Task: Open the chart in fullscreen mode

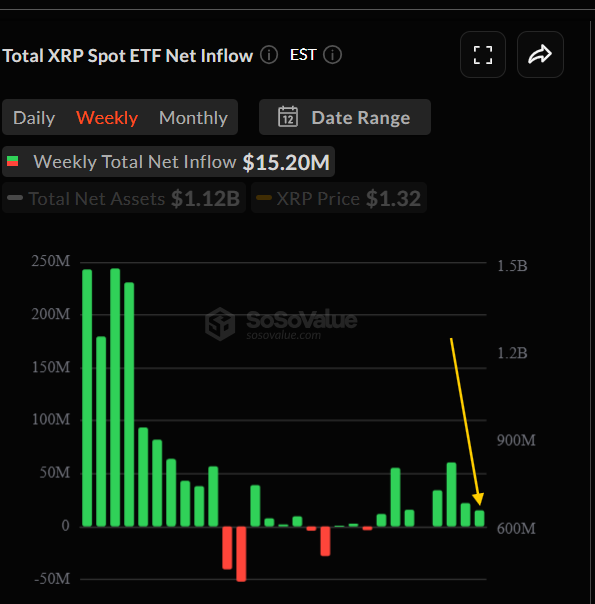Action: pos(483,55)
